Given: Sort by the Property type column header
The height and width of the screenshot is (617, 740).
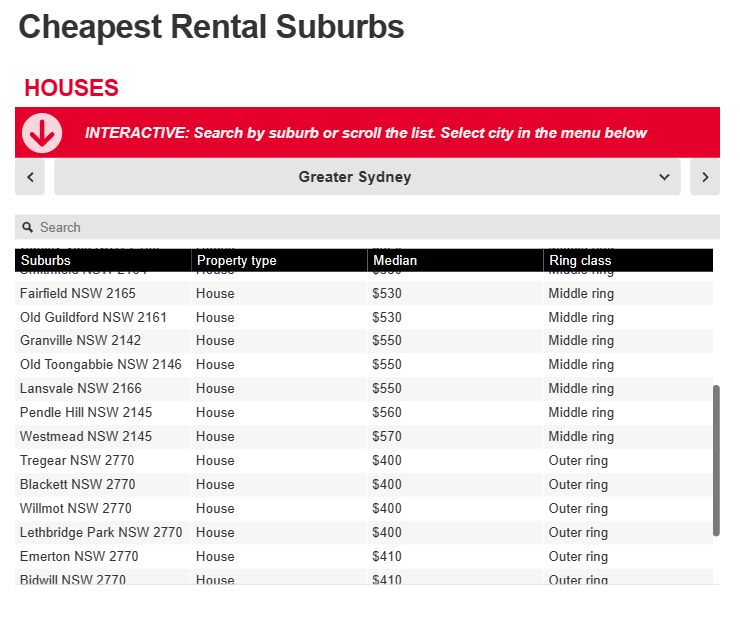Looking at the screenshot, I should (237, 261).
